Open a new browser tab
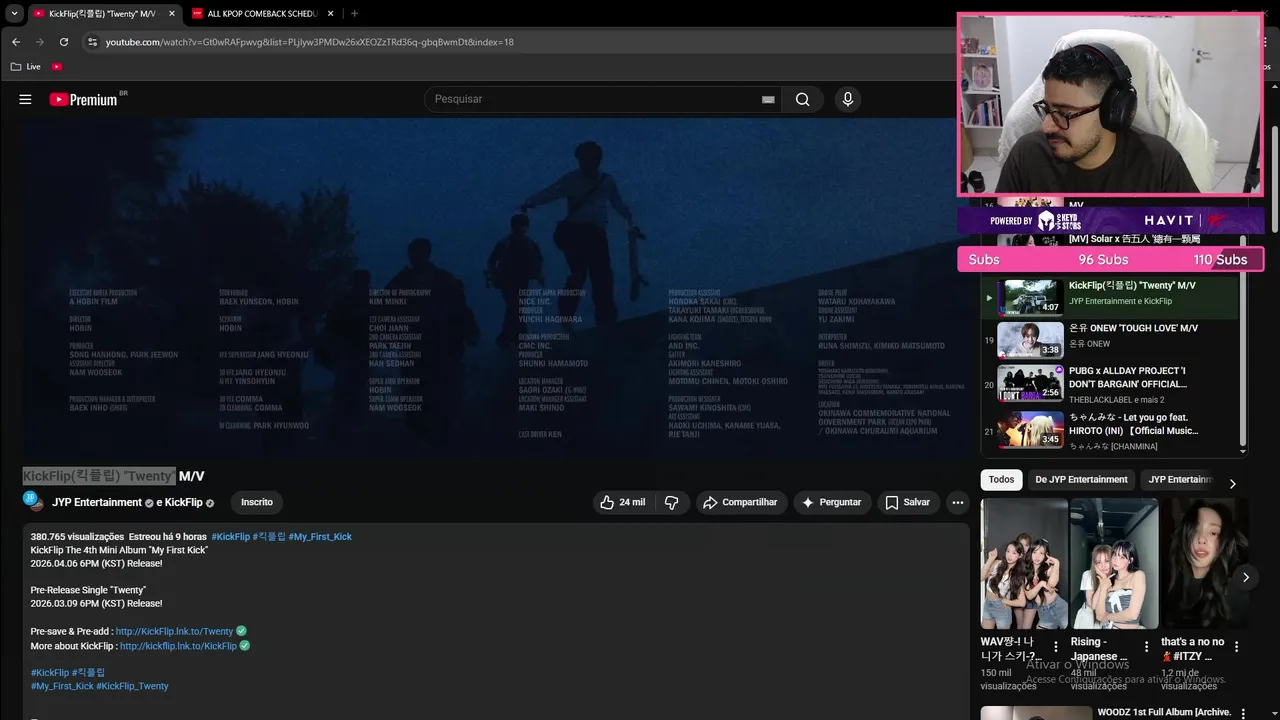 pos(354,13)
